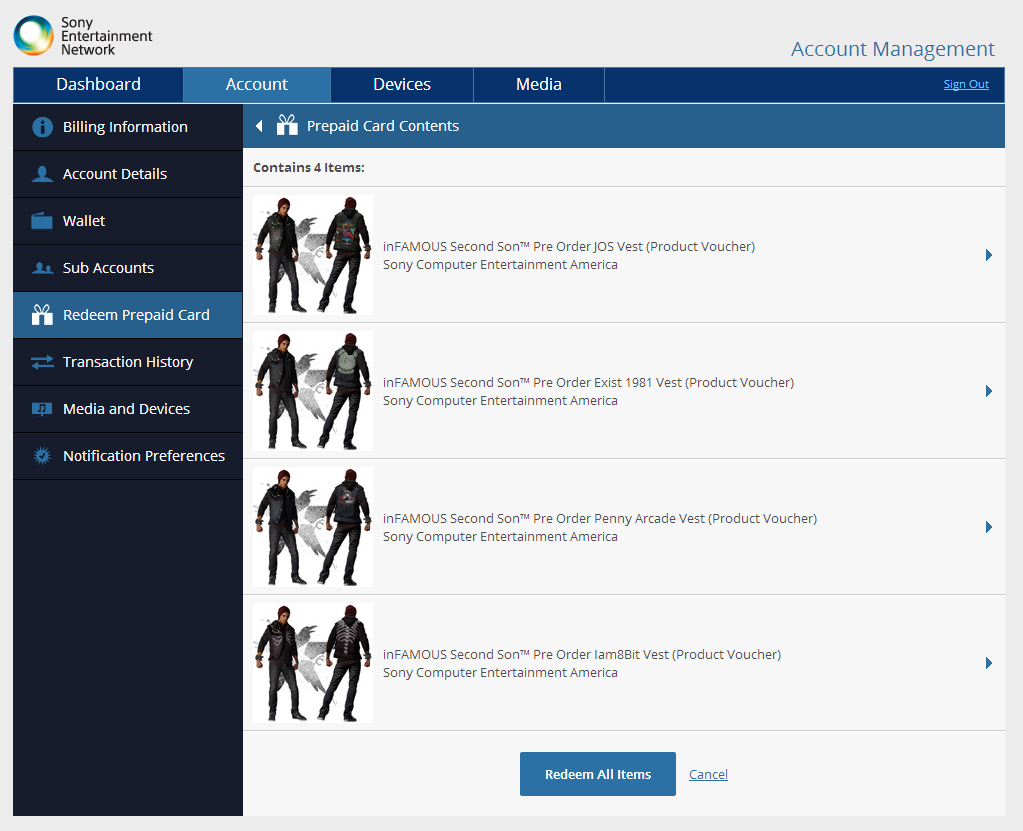Screen dimensions: 1023x831
Task: Expand the Exist 1981 Vest voucher arrow
Action: coord(989,391)
